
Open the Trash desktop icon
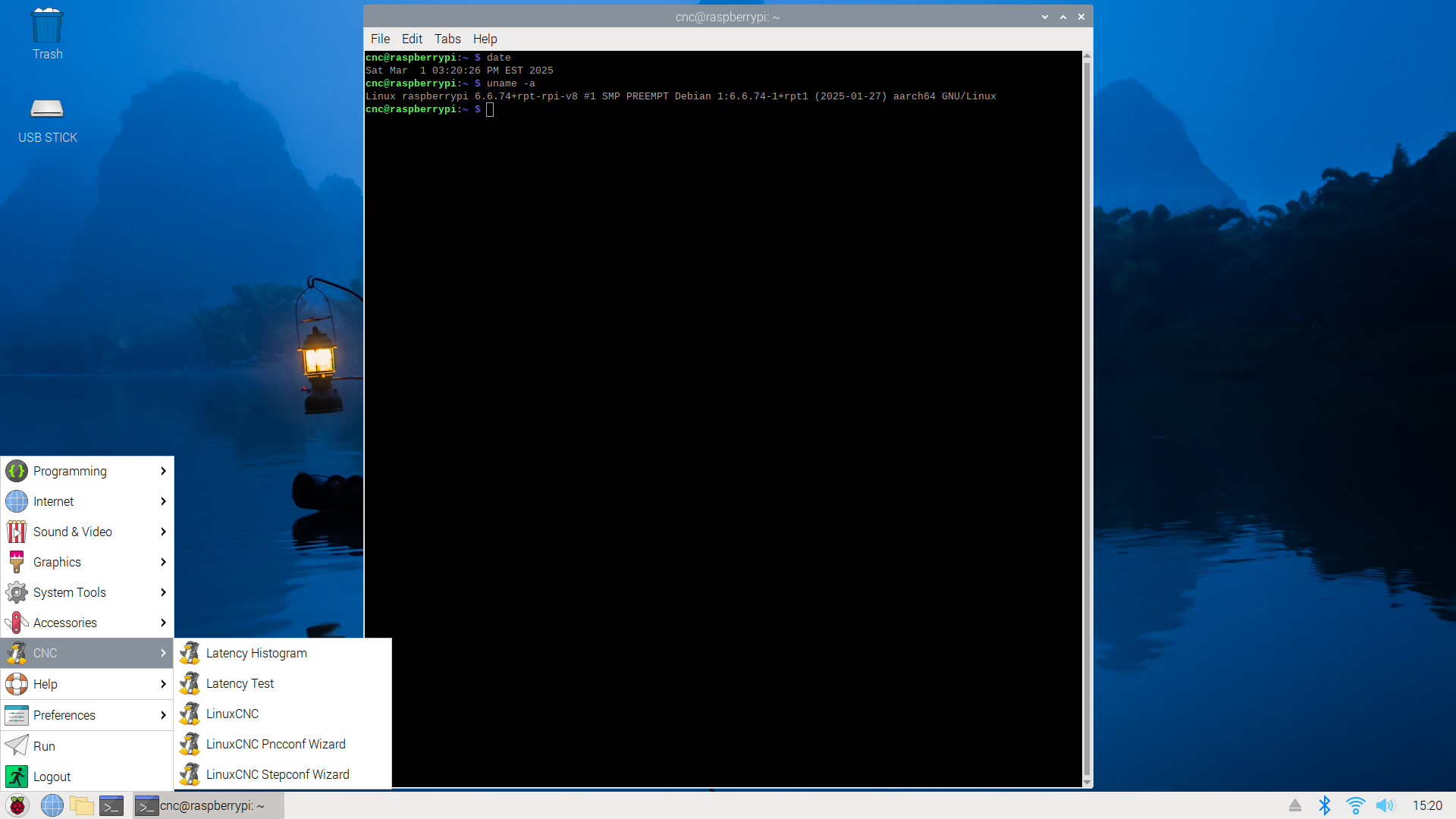pyautogui.click(x=47, y=34)
